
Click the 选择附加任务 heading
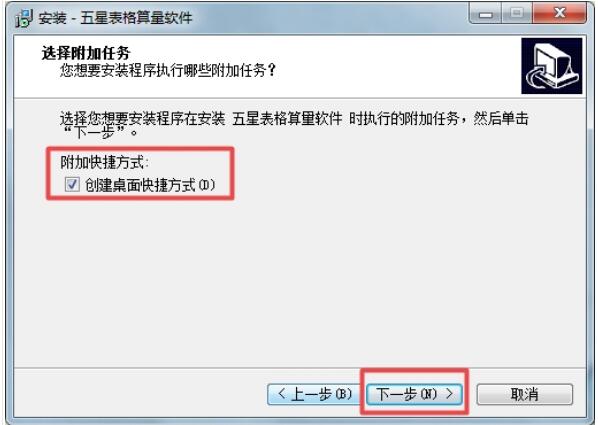click(x=86, y=53)
